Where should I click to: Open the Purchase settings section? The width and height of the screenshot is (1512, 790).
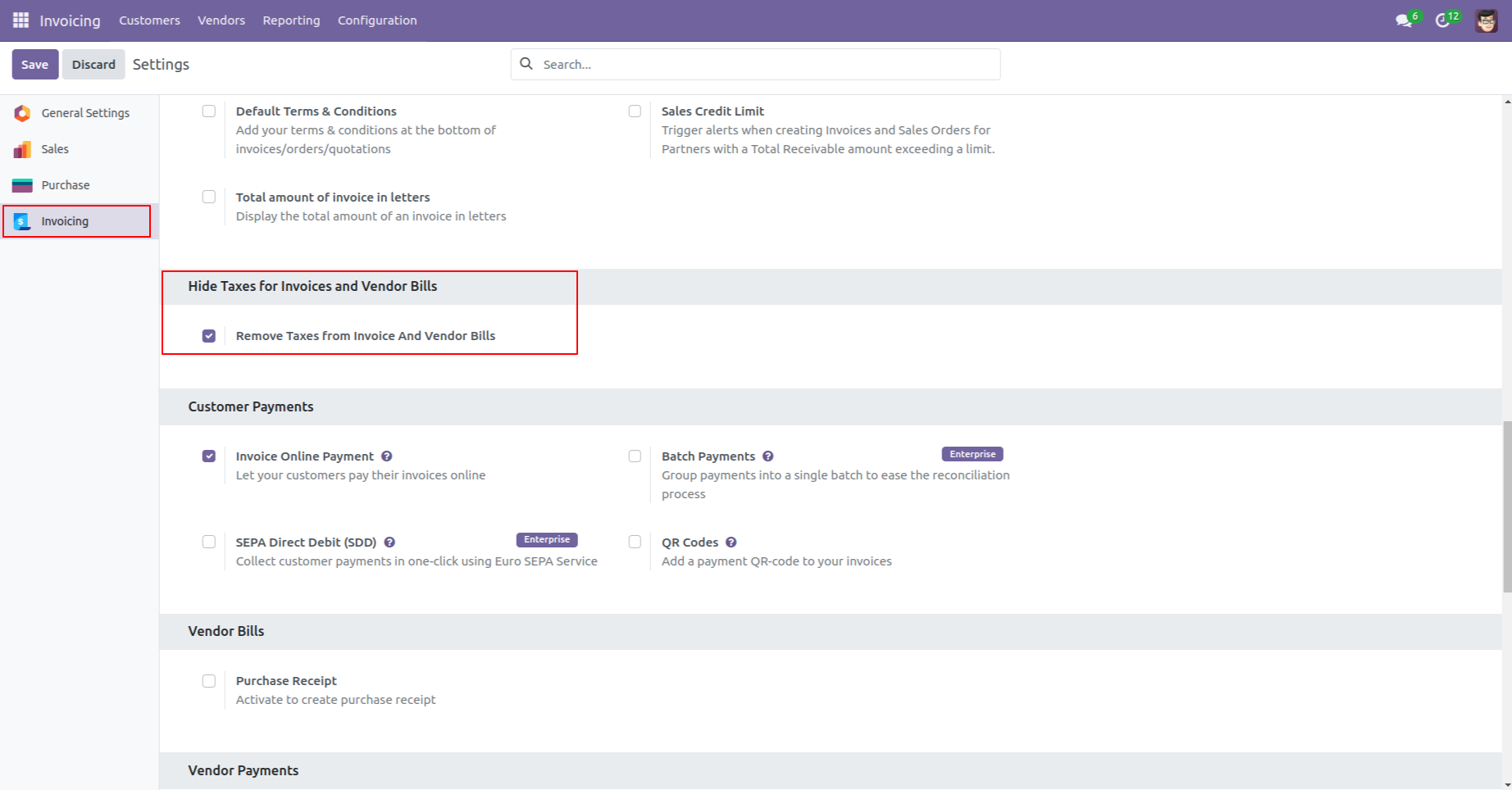click(66, 184)
